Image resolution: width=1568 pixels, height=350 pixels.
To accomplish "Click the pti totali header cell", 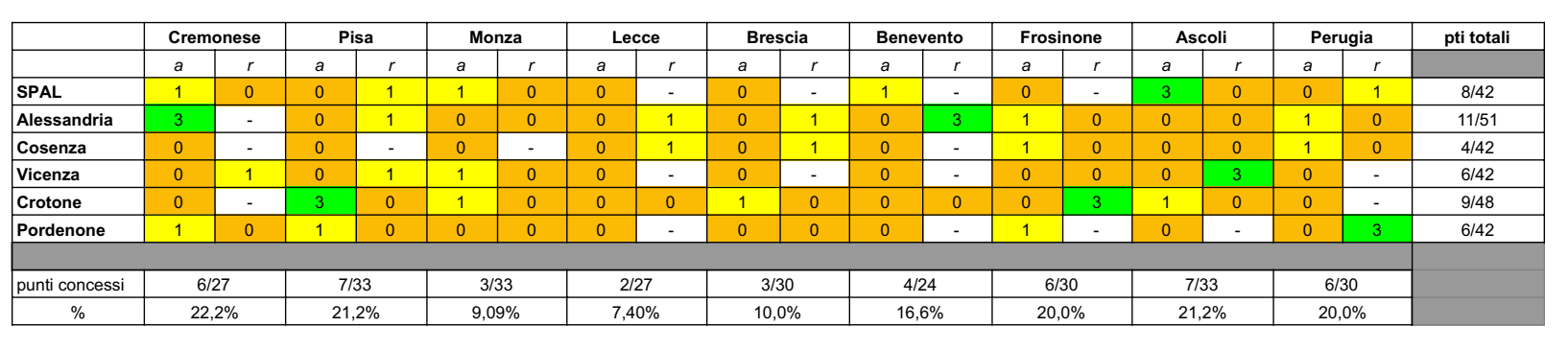I will (x=1477, y=37).
